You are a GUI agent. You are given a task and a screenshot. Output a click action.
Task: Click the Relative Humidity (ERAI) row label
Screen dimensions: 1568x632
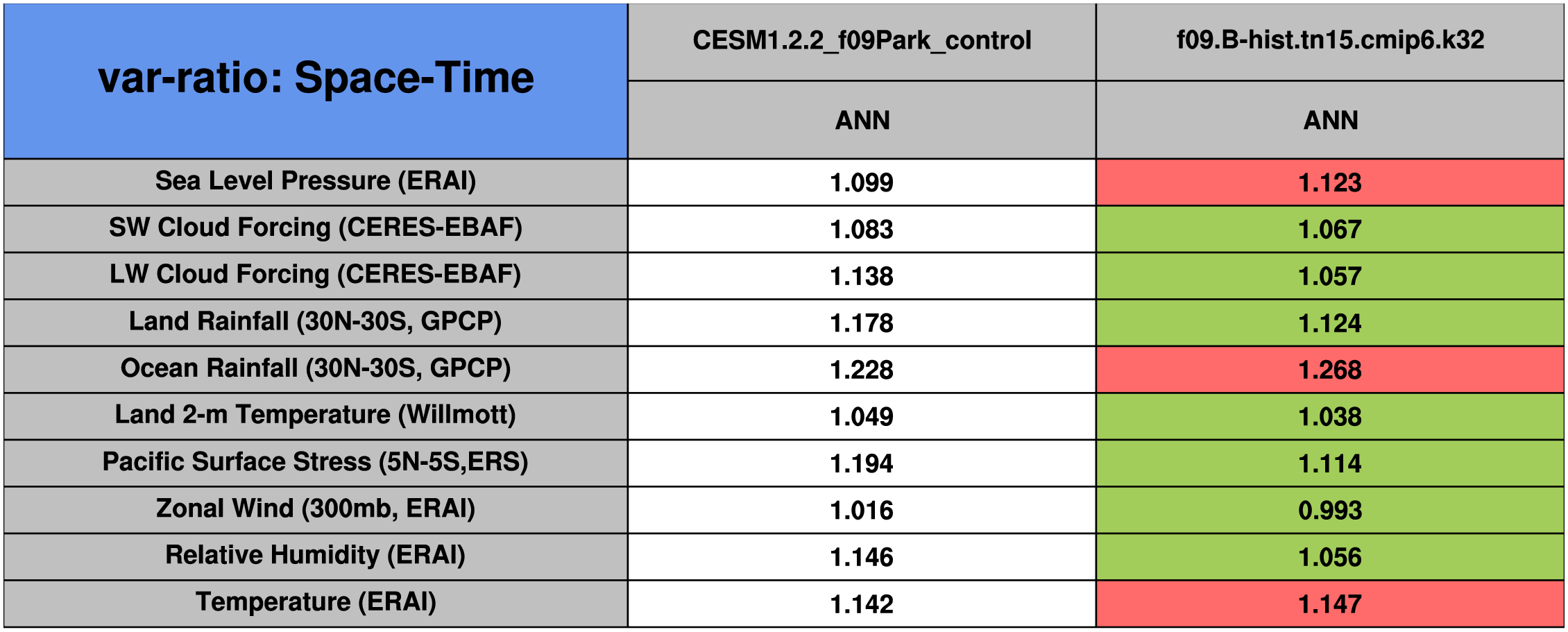coord(316,556)
